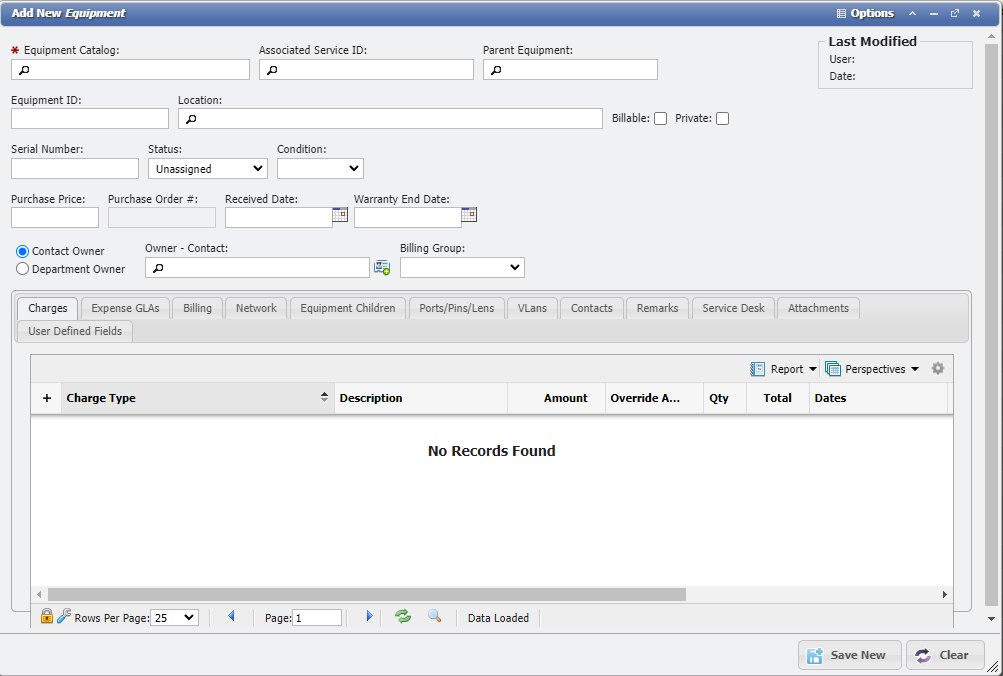Enable the Billable checkbox
1003x676 pixels.
click(660, 119)
